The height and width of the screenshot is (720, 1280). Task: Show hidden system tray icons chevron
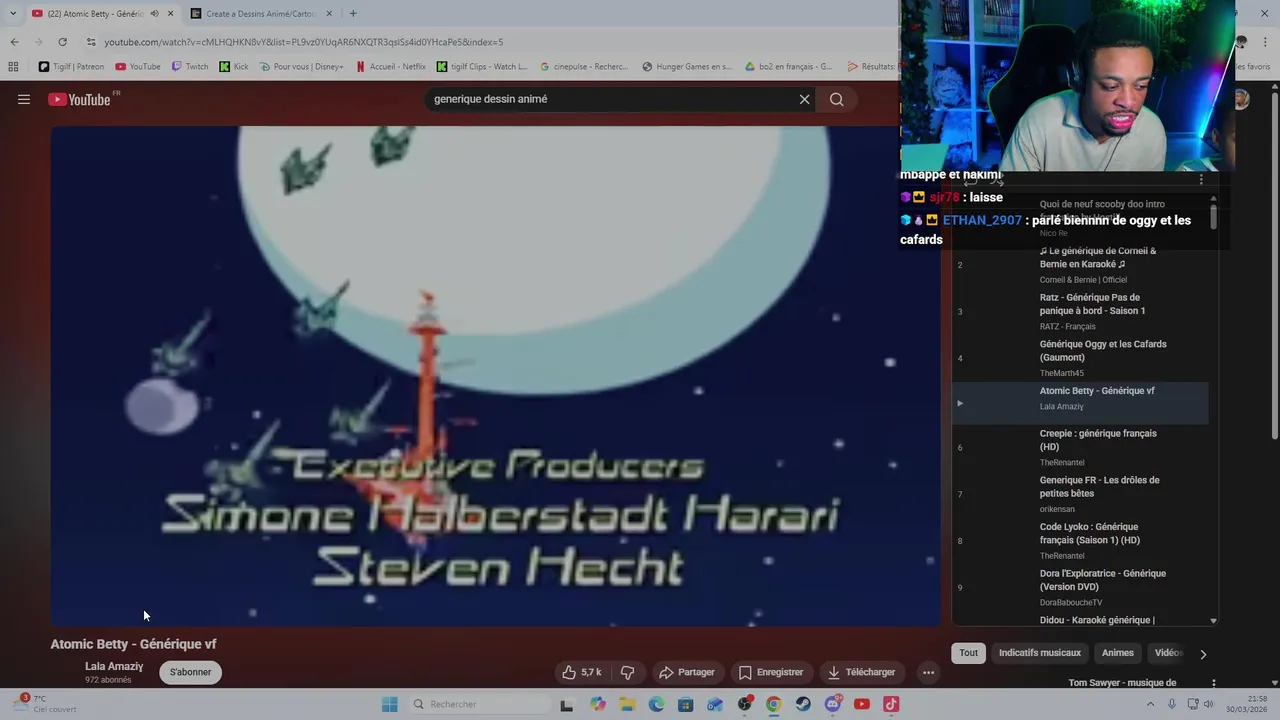(1150, 704)
